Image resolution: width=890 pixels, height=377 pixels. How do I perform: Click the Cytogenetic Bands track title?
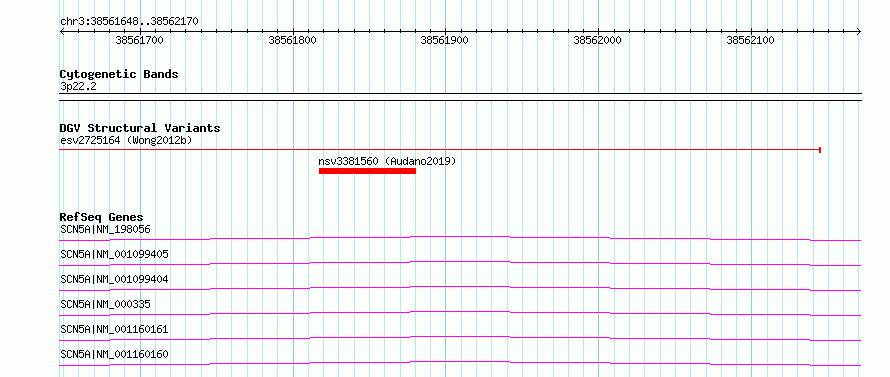coord(119,74)
